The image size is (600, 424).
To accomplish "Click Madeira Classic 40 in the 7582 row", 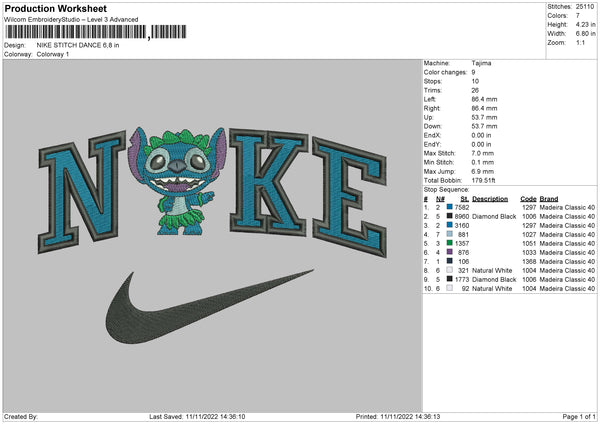I will pos(567,207).
